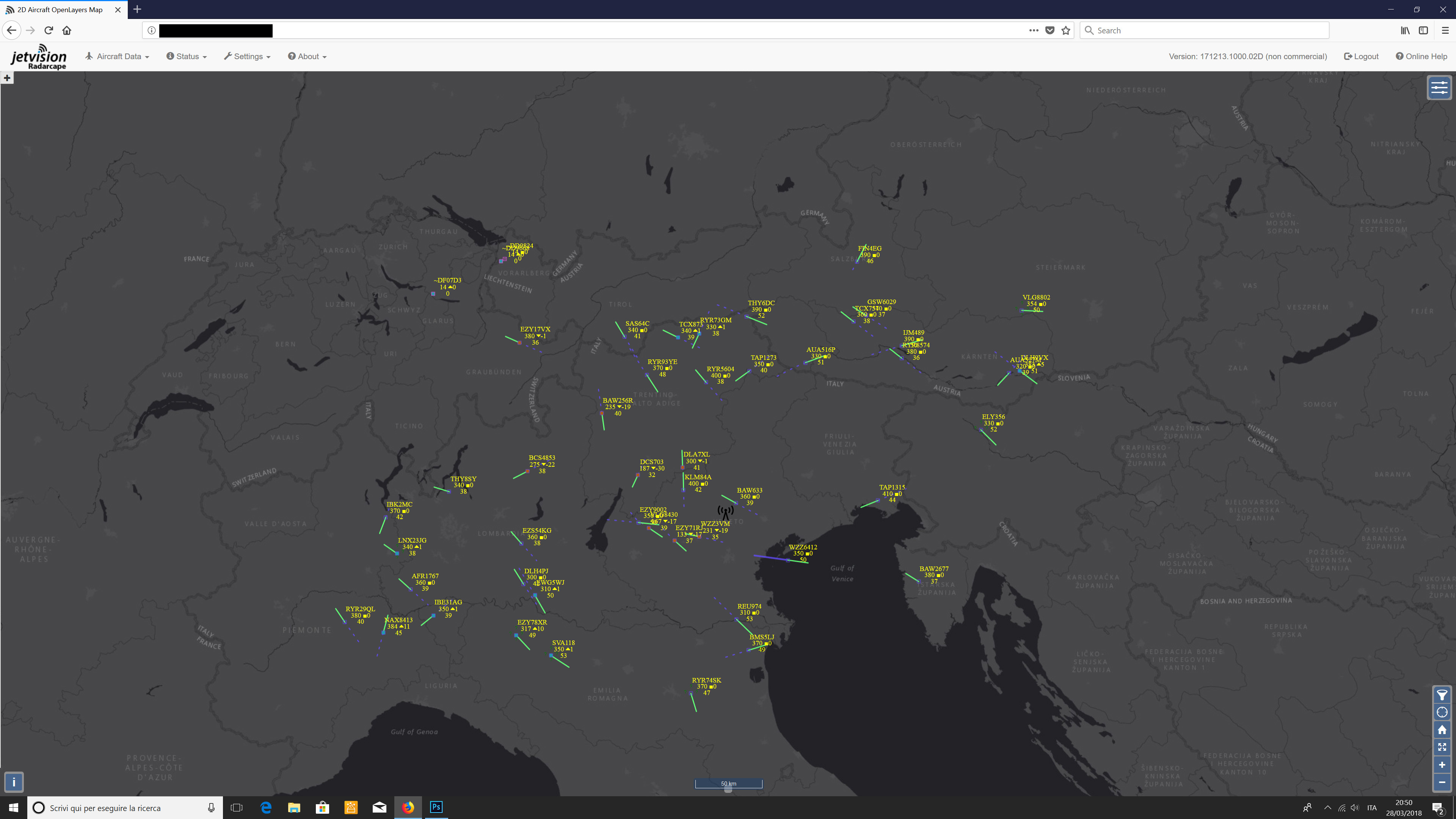Switch to Photoshop on the taskbar
This screenshot has height=819, width=1456.
tap(436, 807)
